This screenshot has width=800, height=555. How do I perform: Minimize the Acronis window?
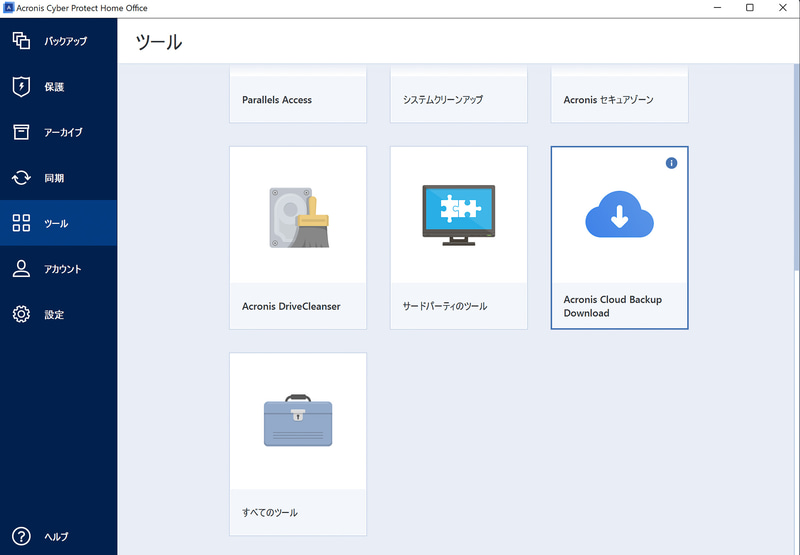[717, 8]
